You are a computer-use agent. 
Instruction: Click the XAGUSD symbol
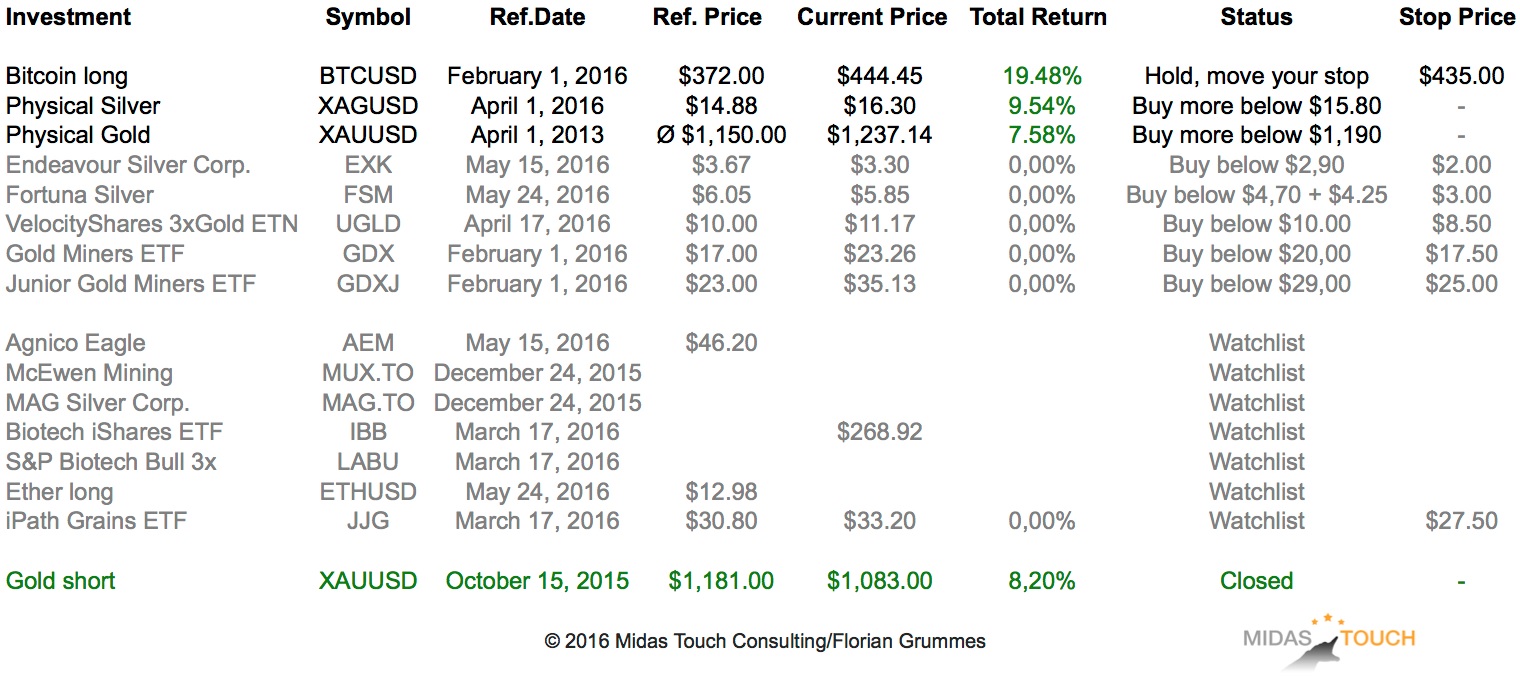(367, 106)
